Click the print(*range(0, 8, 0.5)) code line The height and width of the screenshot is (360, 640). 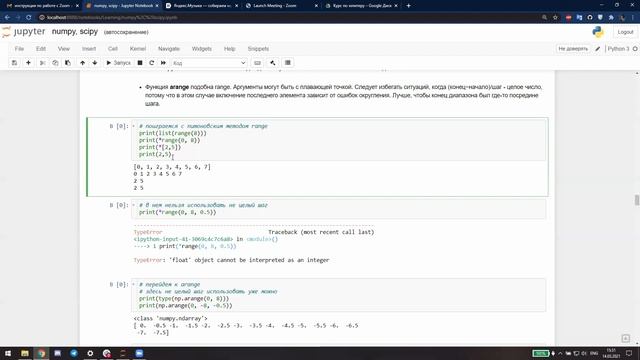click(x=178, y=212)
